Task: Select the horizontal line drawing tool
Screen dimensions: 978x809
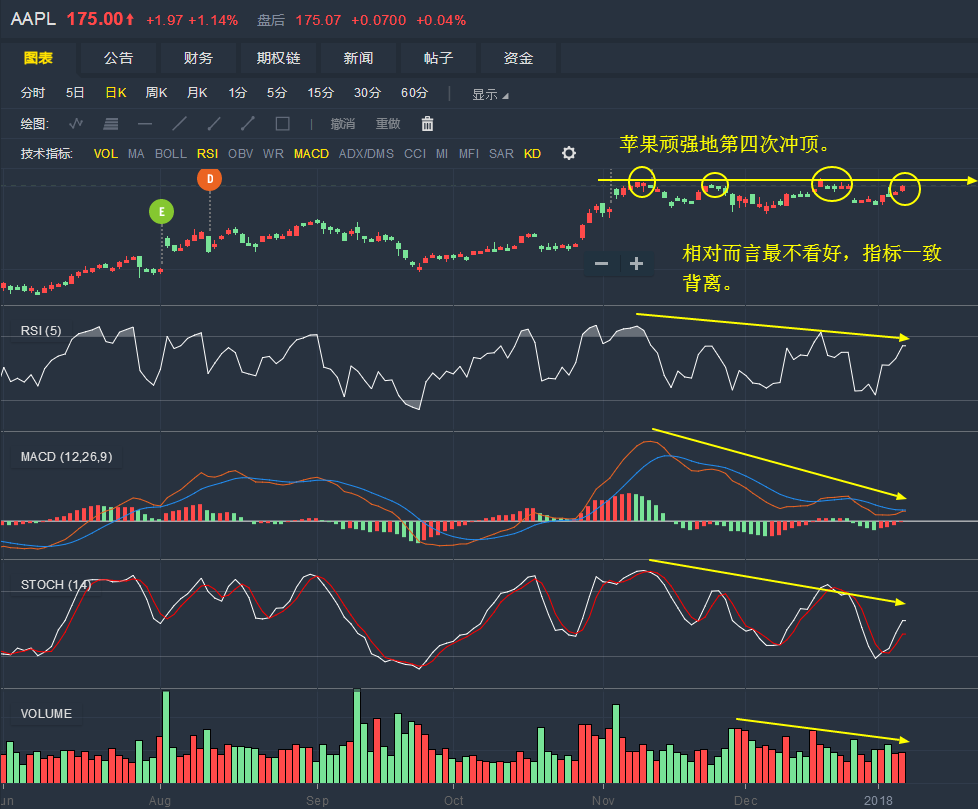Action: click(x=145, y=124)
